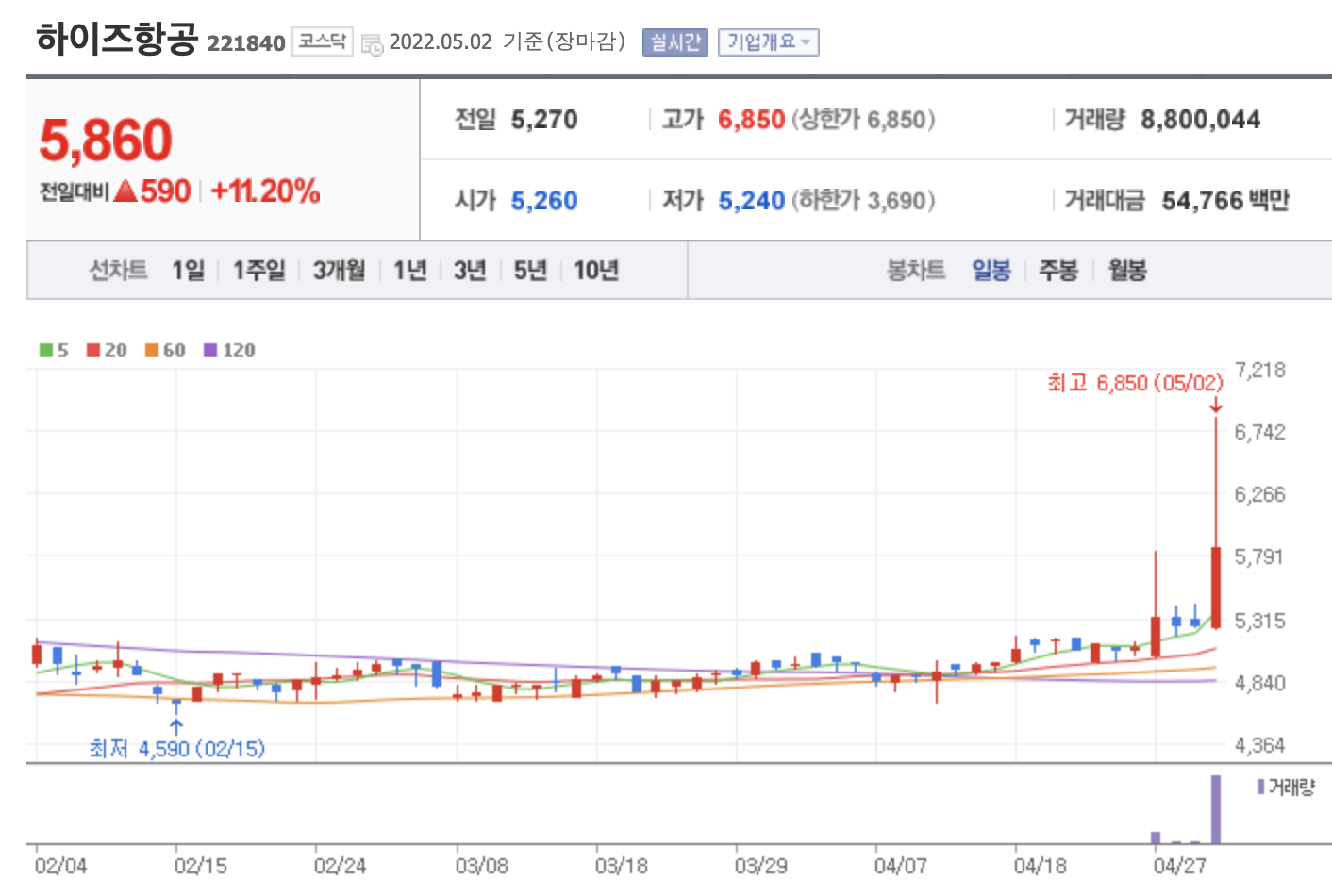
Task: Click green 5-day moving average legend swatch
Action: pos(46,350)
